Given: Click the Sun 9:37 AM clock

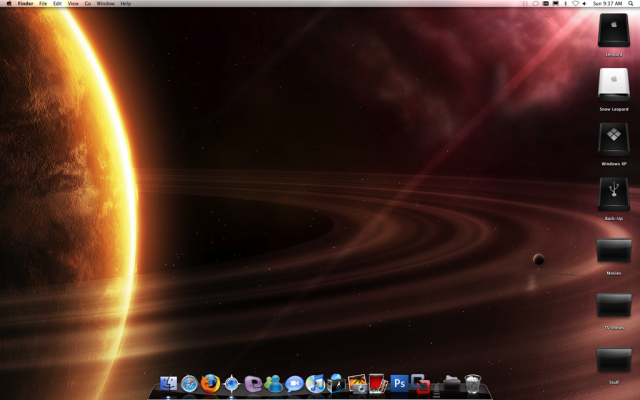Looking at the screenshot, I should [x=607, y=4].
